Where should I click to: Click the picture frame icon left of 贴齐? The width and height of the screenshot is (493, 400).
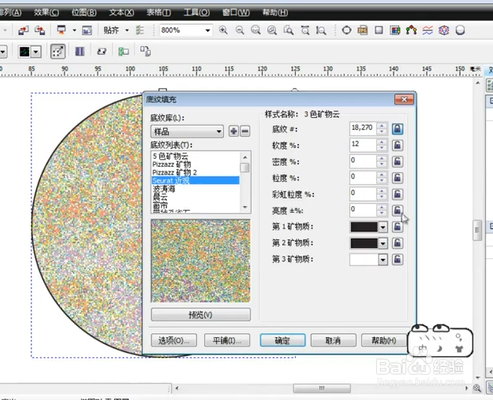tap(87, 30)
